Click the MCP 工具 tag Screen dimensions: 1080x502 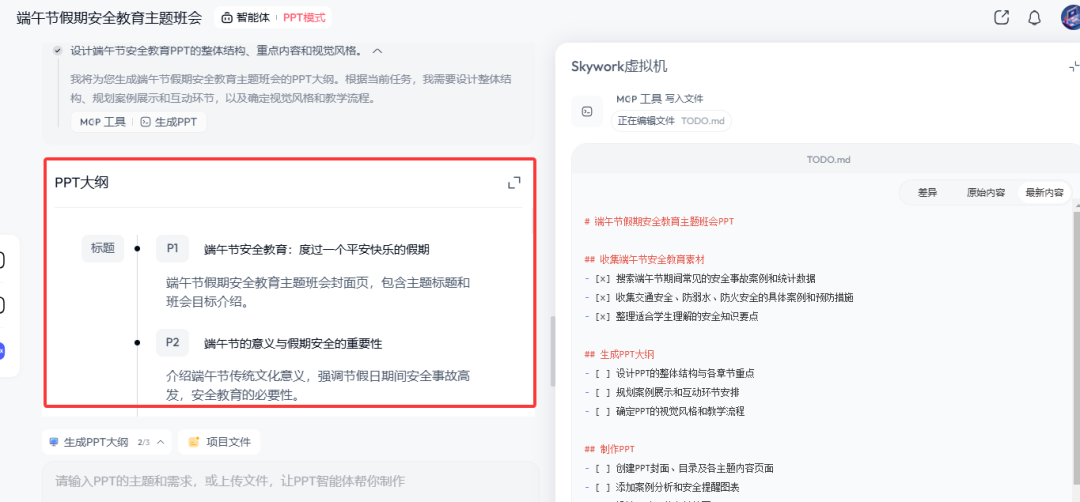pyautogui.click(x=103, y=122)
